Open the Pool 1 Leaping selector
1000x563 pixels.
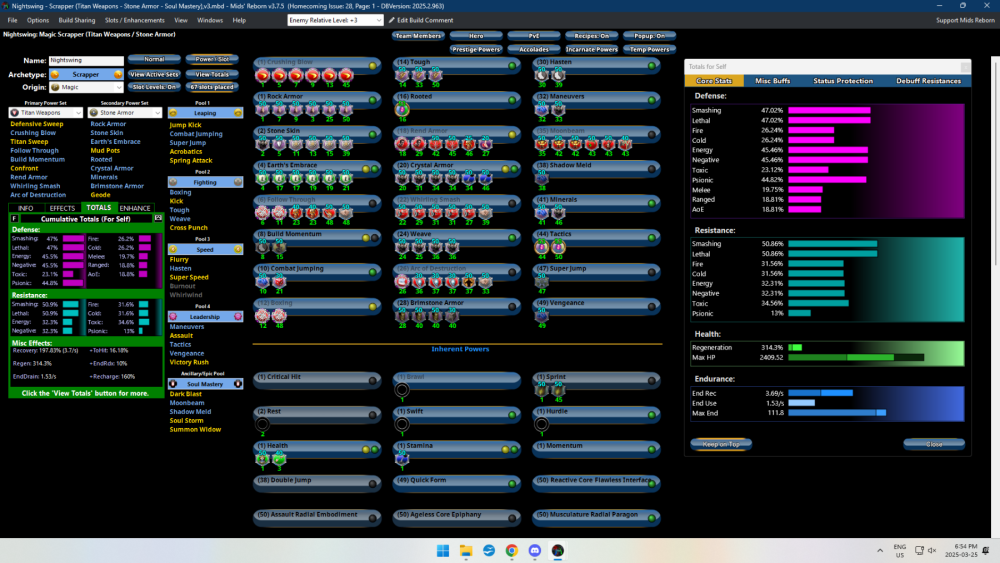205,113
